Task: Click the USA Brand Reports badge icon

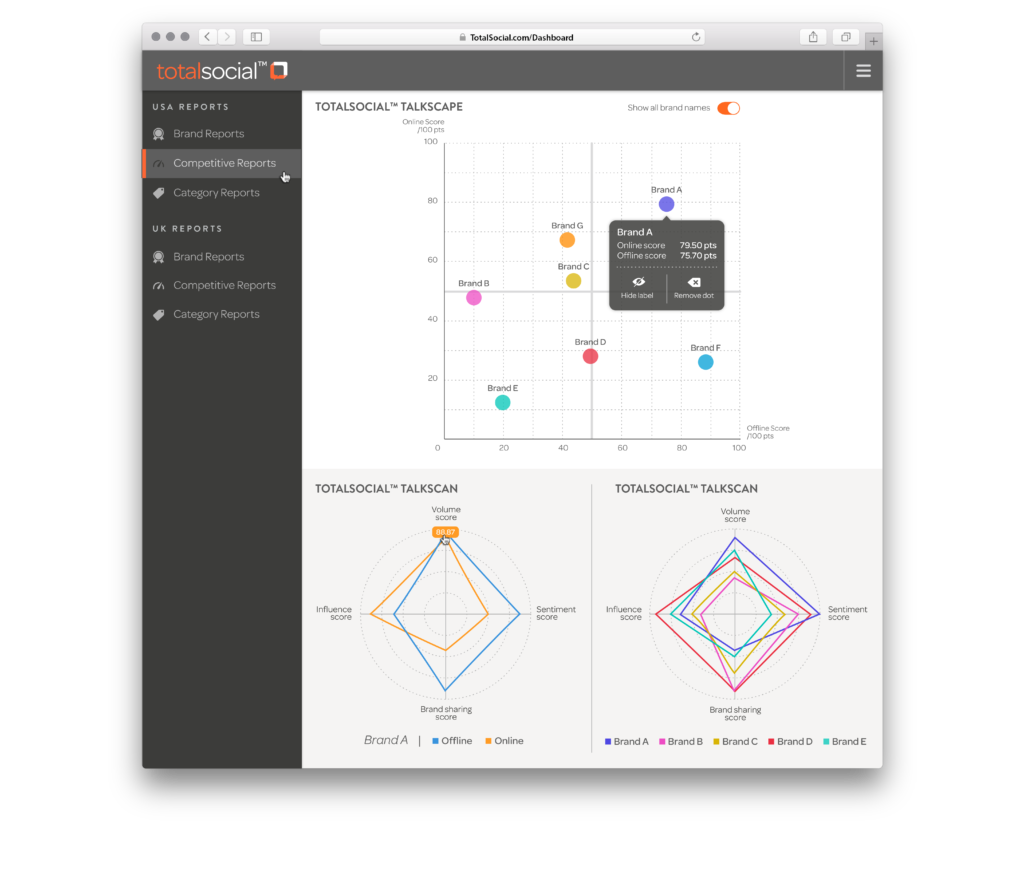Action: (159, 134)
